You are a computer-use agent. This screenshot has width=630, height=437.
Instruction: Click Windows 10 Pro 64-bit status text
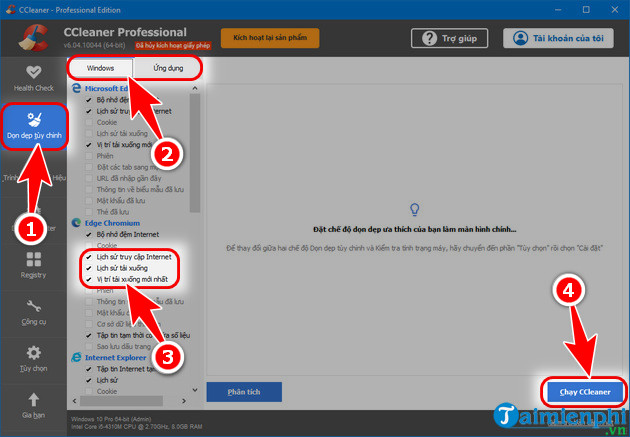coord(111,419)
